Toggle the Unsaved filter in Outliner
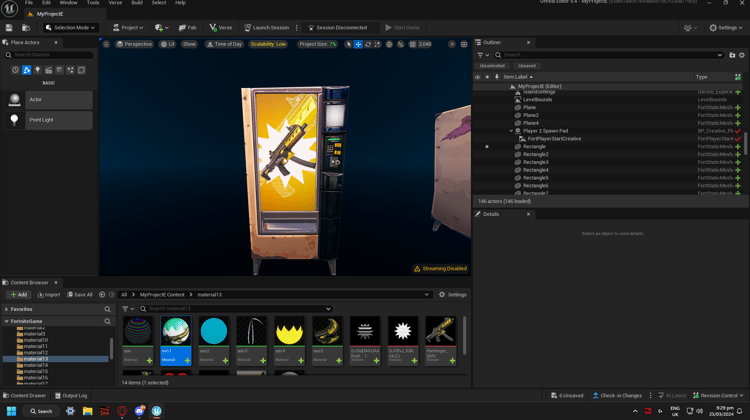The height and width of the screenshot is (420, 750). pyautogui.click(x=527, y=66)
